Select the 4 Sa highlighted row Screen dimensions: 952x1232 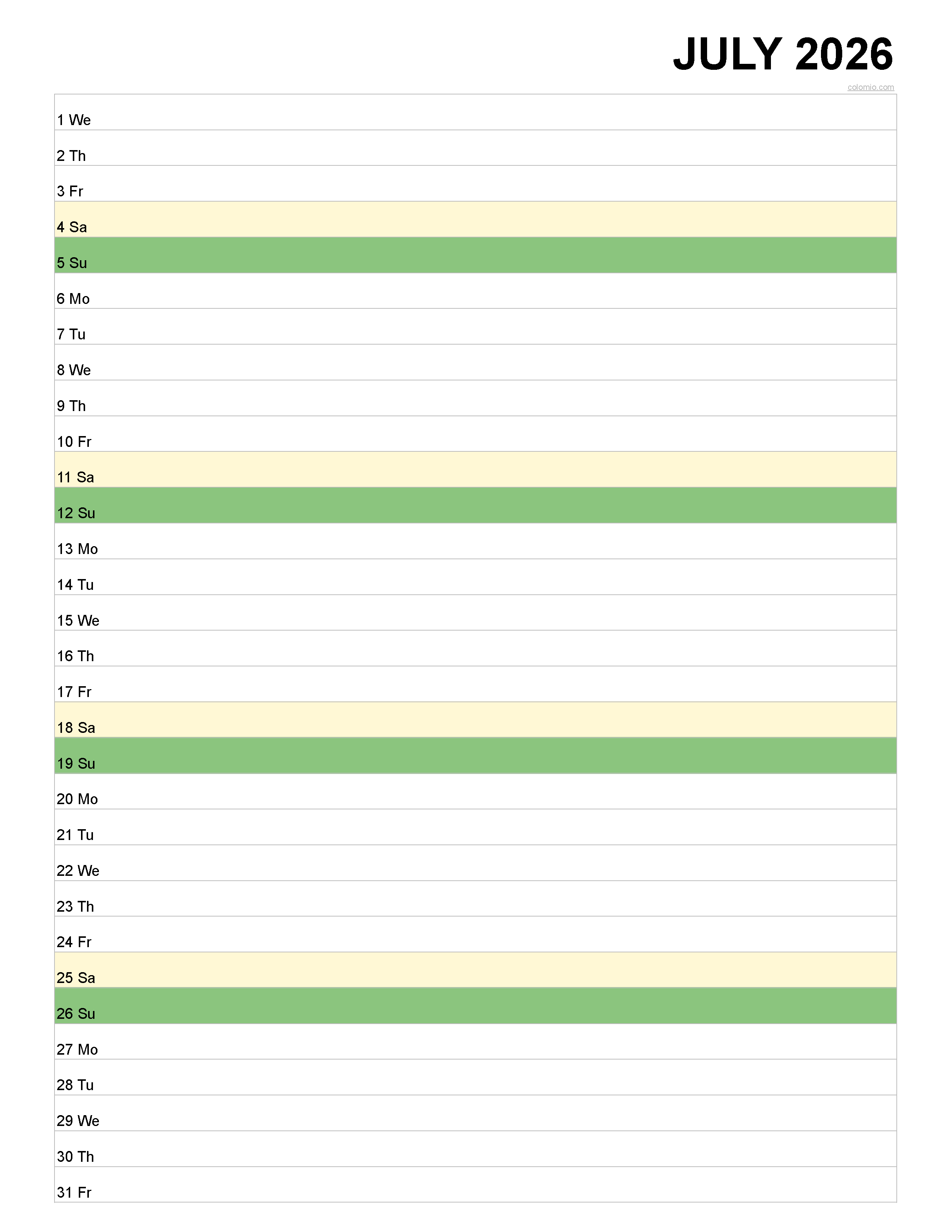[x=475, y=220]
